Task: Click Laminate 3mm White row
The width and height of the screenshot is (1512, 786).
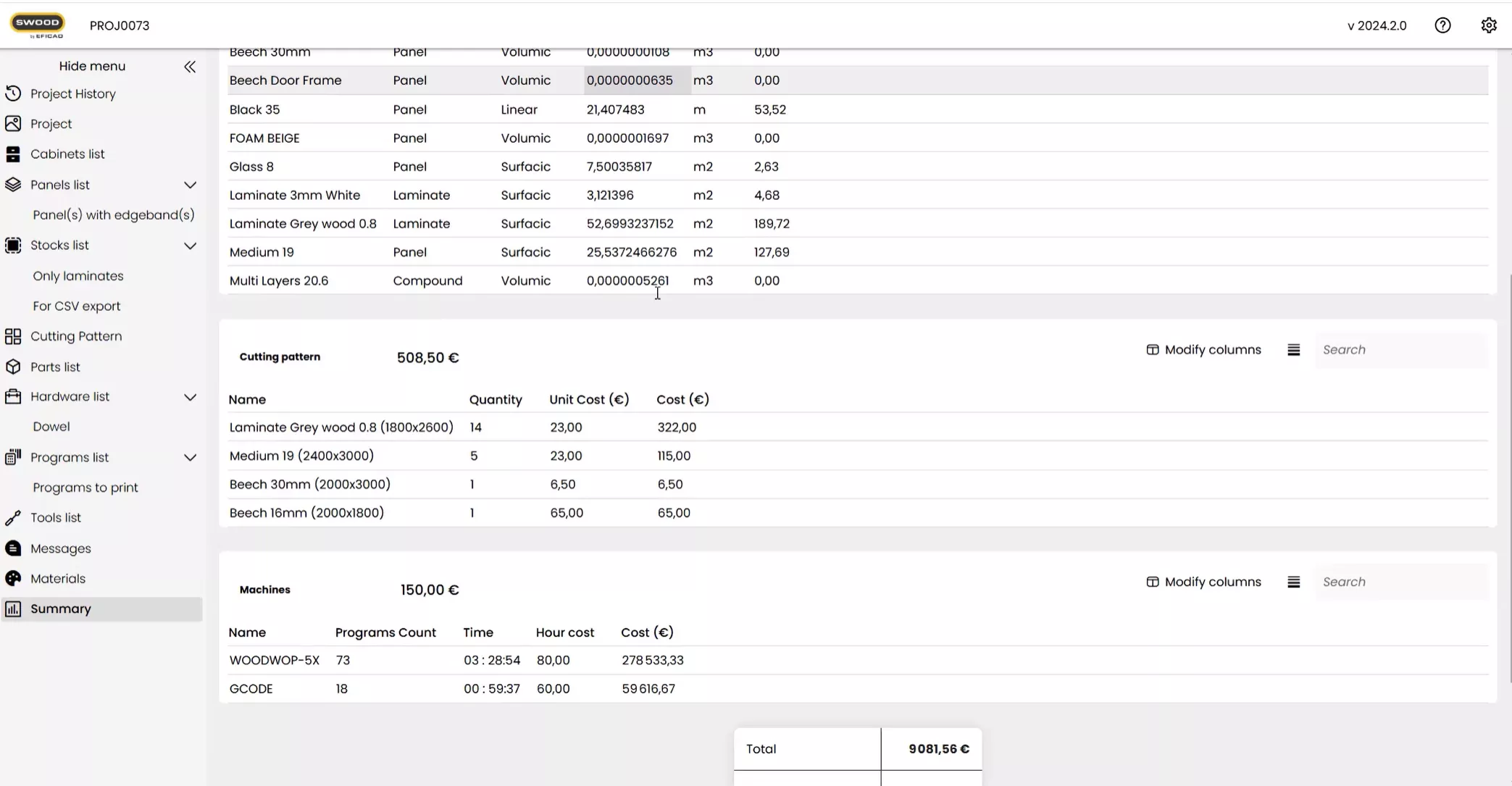Action: click(858, 195)
